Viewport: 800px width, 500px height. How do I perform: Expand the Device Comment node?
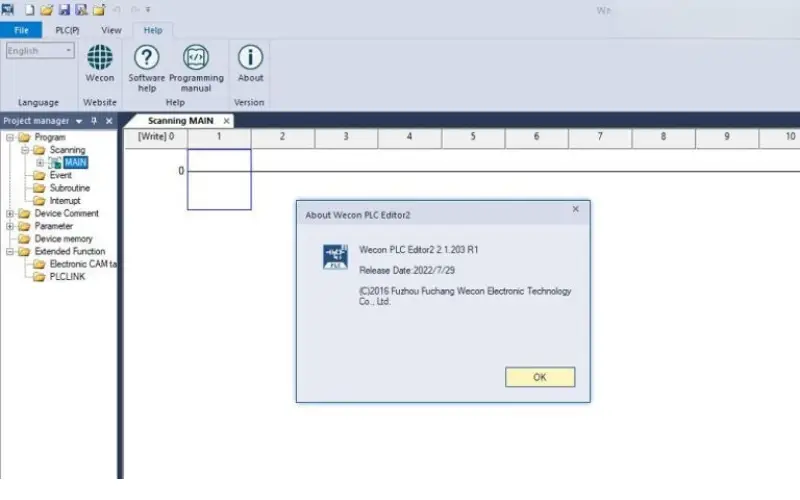(10, 213)
